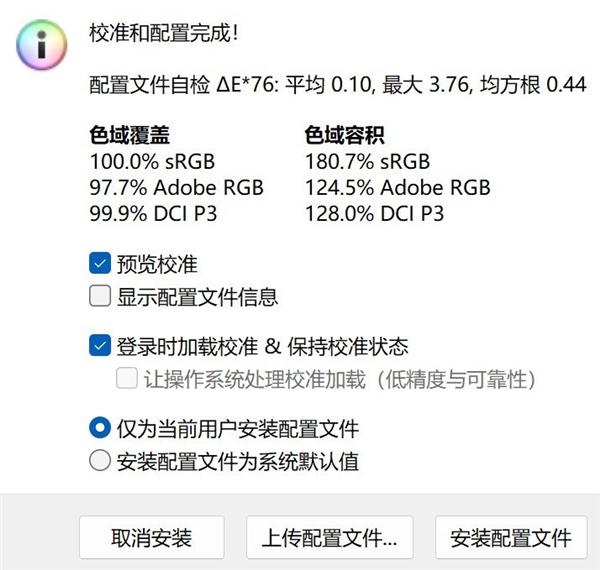This screenshot has width=600, height=570.
Task: Choose 安装配置文件为系统默认值 radio option
Action: pyautogui.click(x=100, y=461)
